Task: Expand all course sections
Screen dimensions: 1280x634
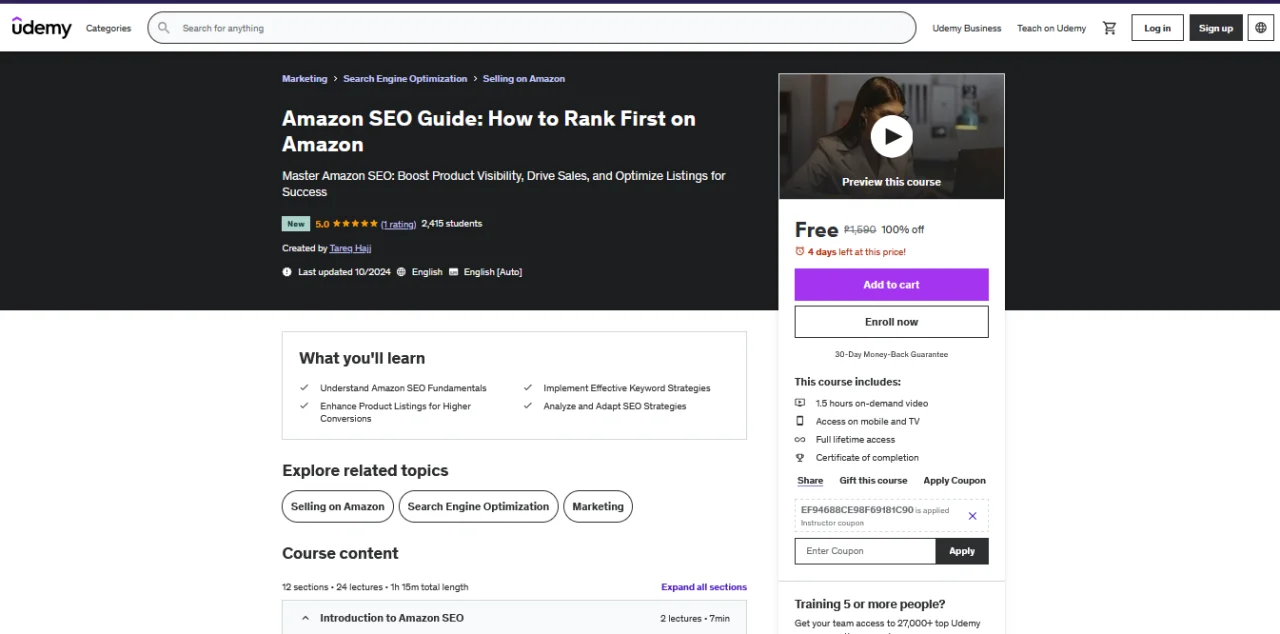Action: (x=704, y=587)
